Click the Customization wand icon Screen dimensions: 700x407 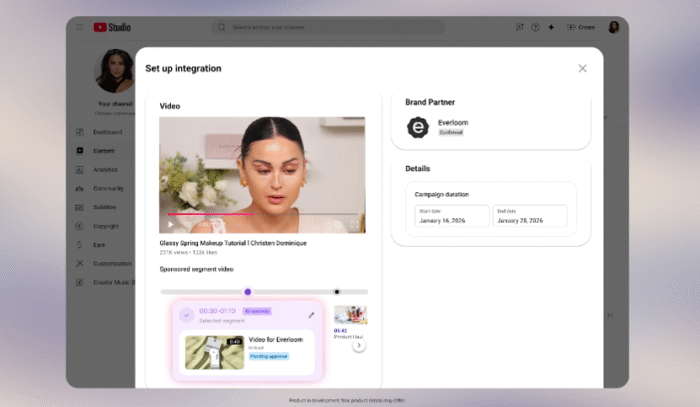(79, 263)
